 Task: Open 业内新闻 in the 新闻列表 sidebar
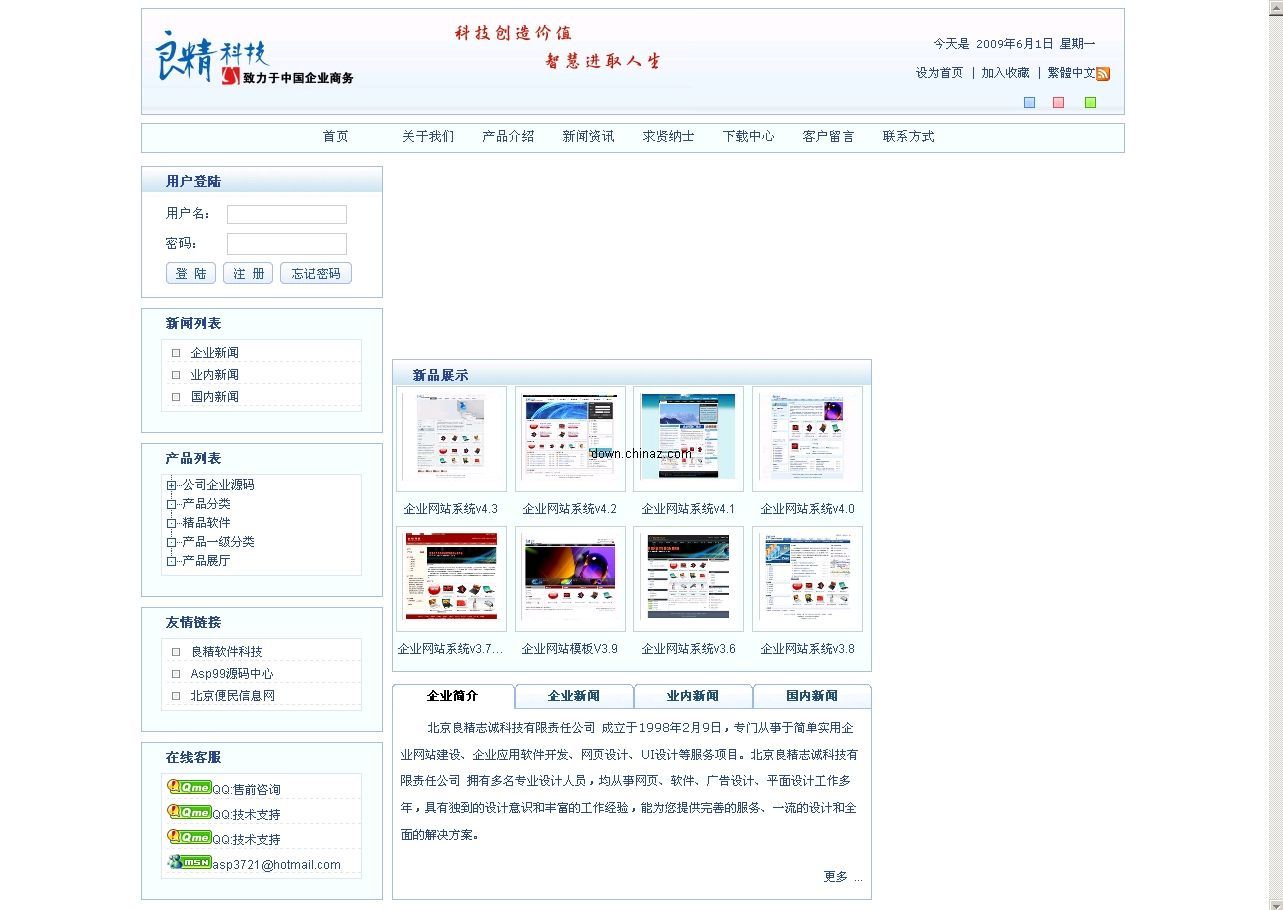[x=215, y=375]
